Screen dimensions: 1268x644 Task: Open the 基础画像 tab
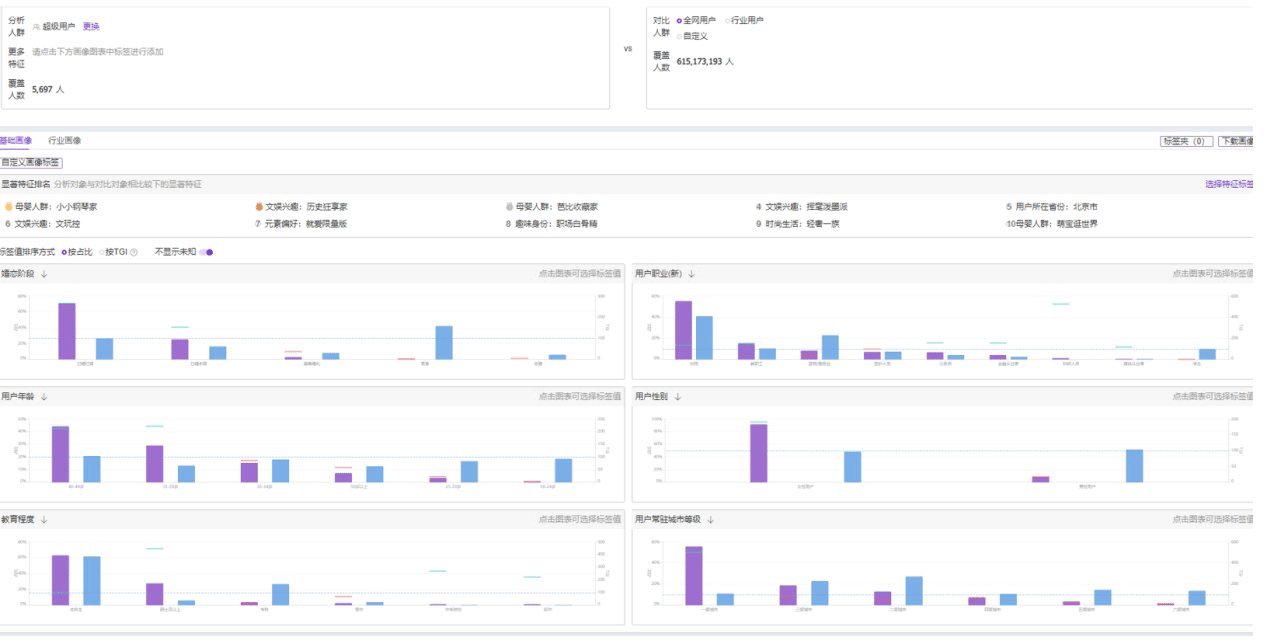pyautogui.click(x=16, y=141)
